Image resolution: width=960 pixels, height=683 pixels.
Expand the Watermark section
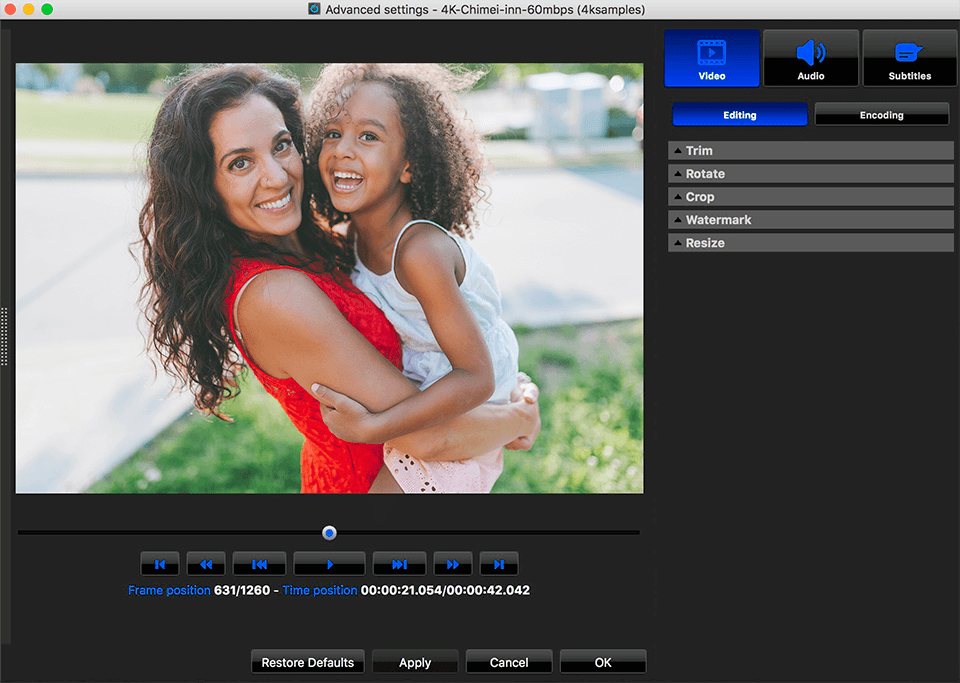coord(810,219)
